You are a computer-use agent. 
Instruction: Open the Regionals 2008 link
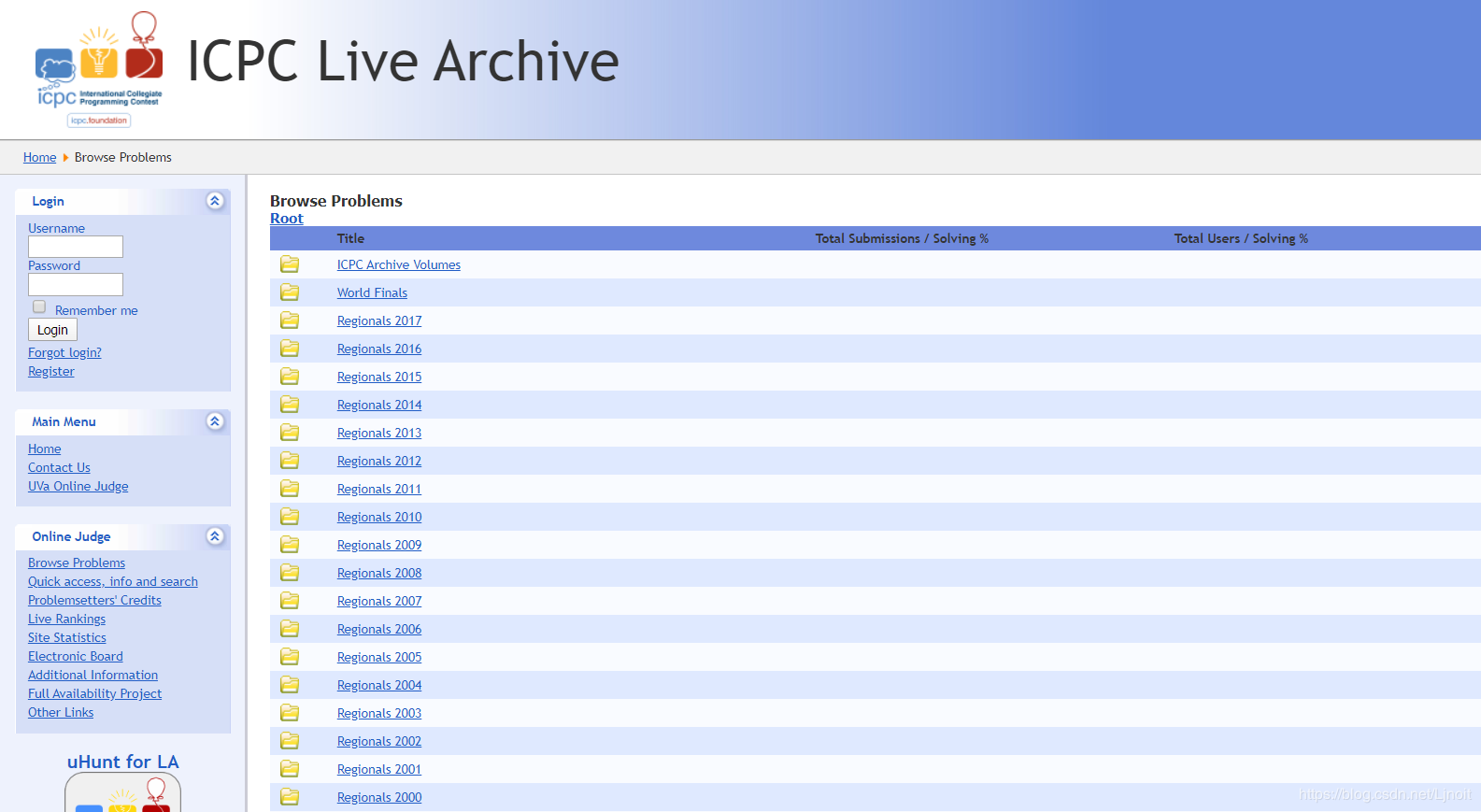coord(379,573)
